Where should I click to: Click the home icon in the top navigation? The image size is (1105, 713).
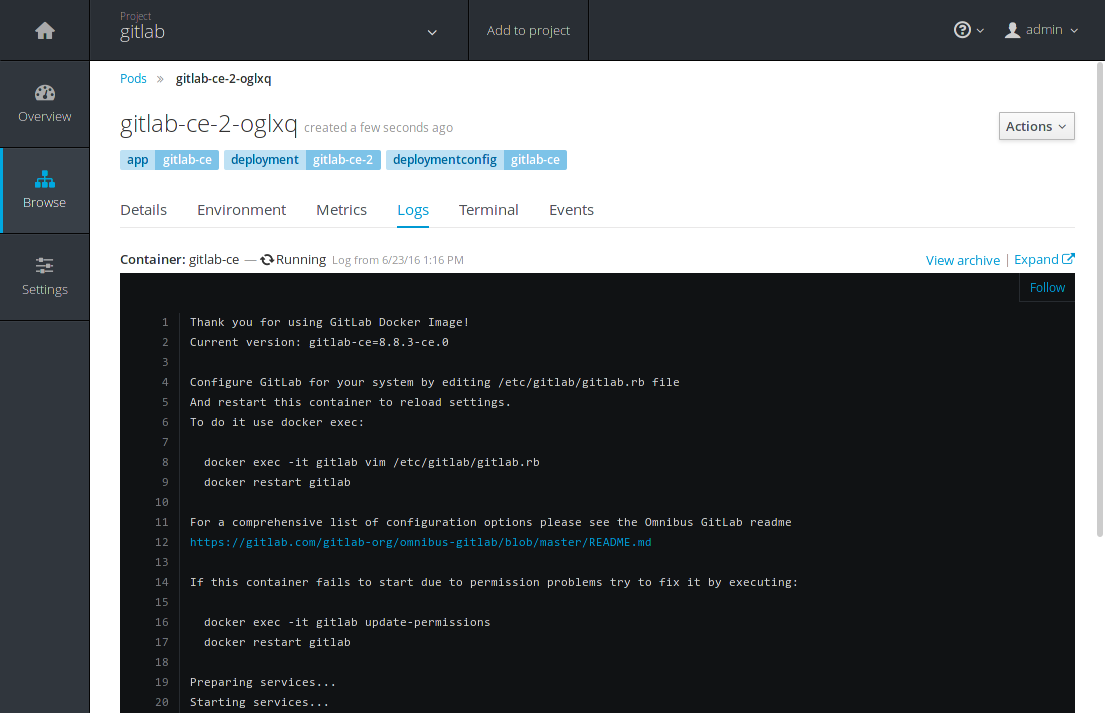[x=44, y=29]
